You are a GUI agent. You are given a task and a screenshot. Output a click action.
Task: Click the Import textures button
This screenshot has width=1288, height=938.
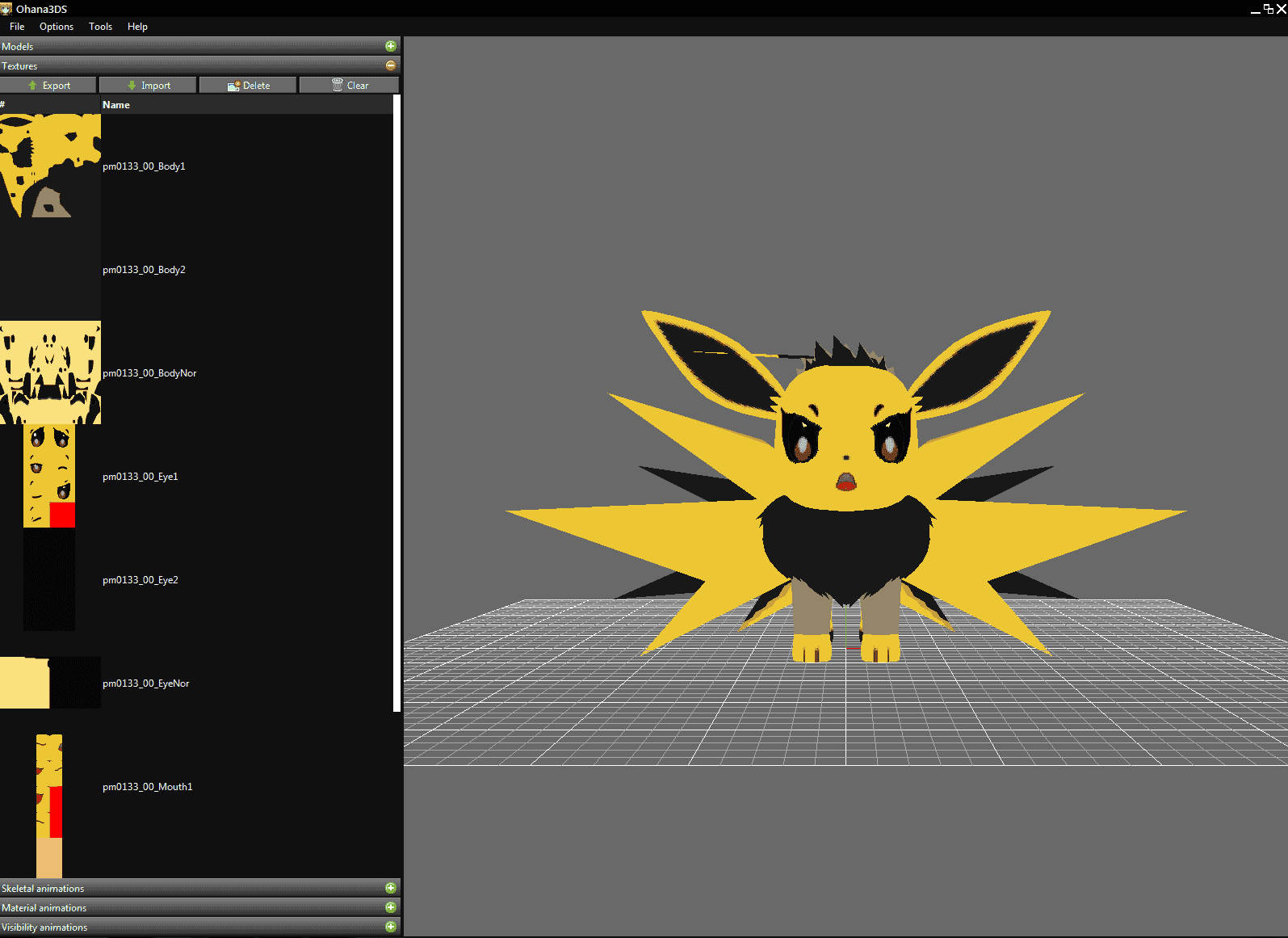click(148, 85)
